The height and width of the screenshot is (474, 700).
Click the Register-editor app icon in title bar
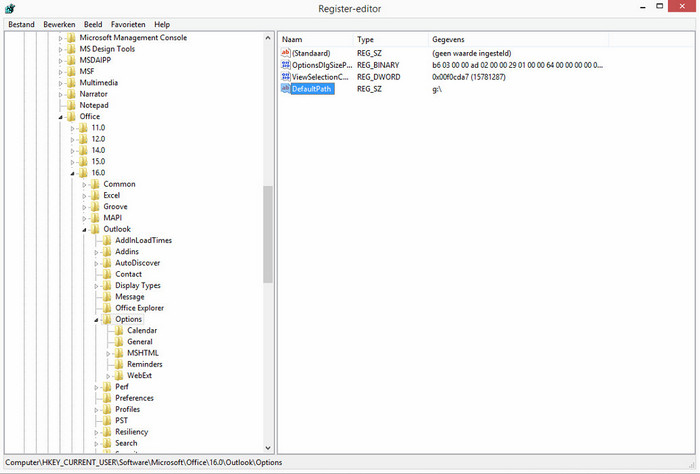point(10,8)
